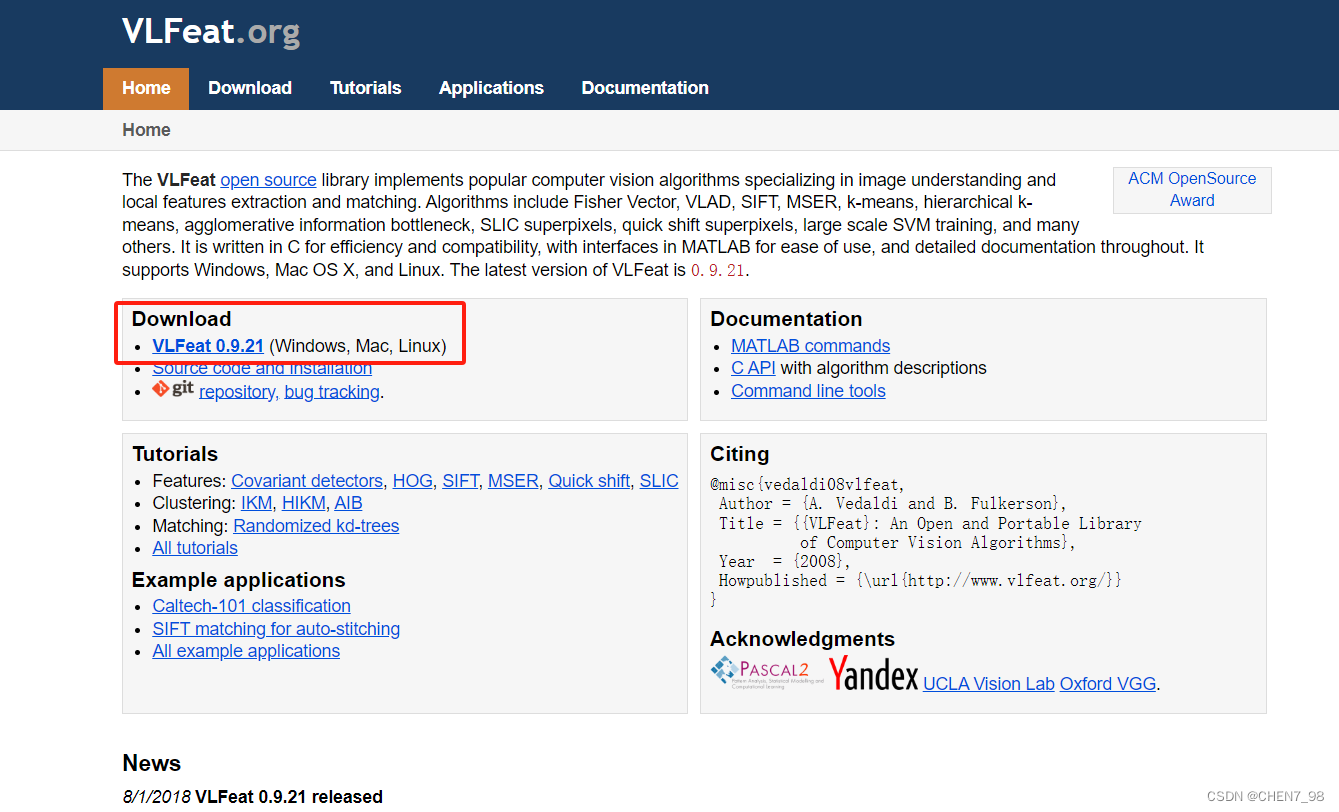Click the Download section heading

tap(182, 319)
